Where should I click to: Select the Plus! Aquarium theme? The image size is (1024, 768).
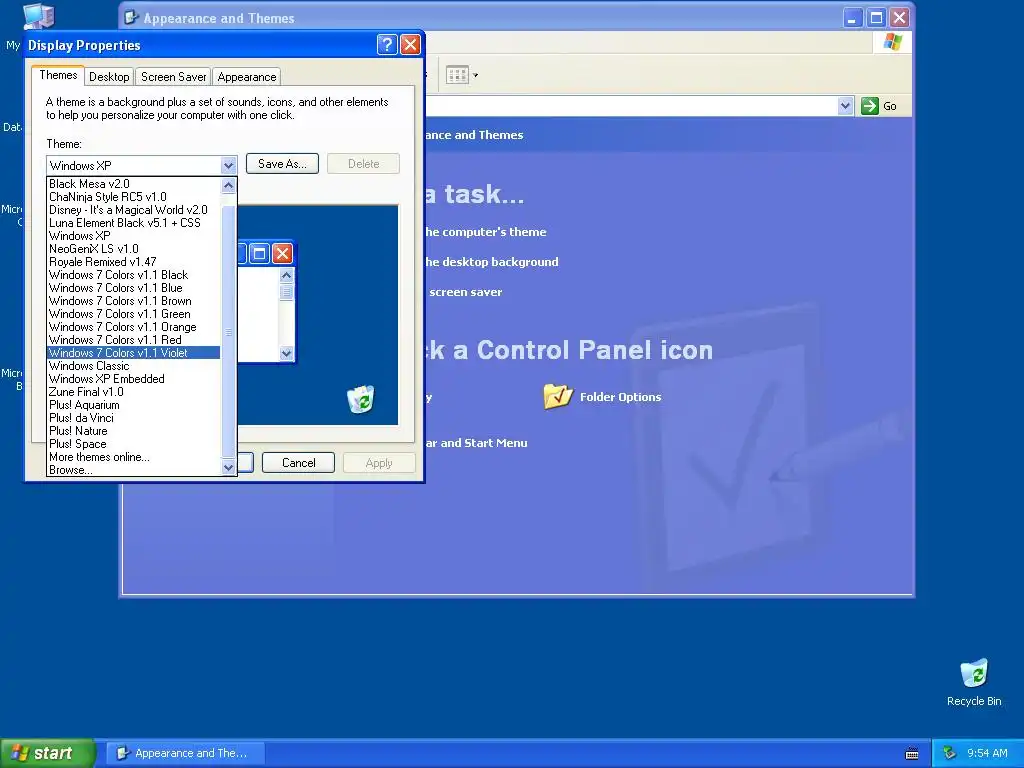(x=134, y=405)
